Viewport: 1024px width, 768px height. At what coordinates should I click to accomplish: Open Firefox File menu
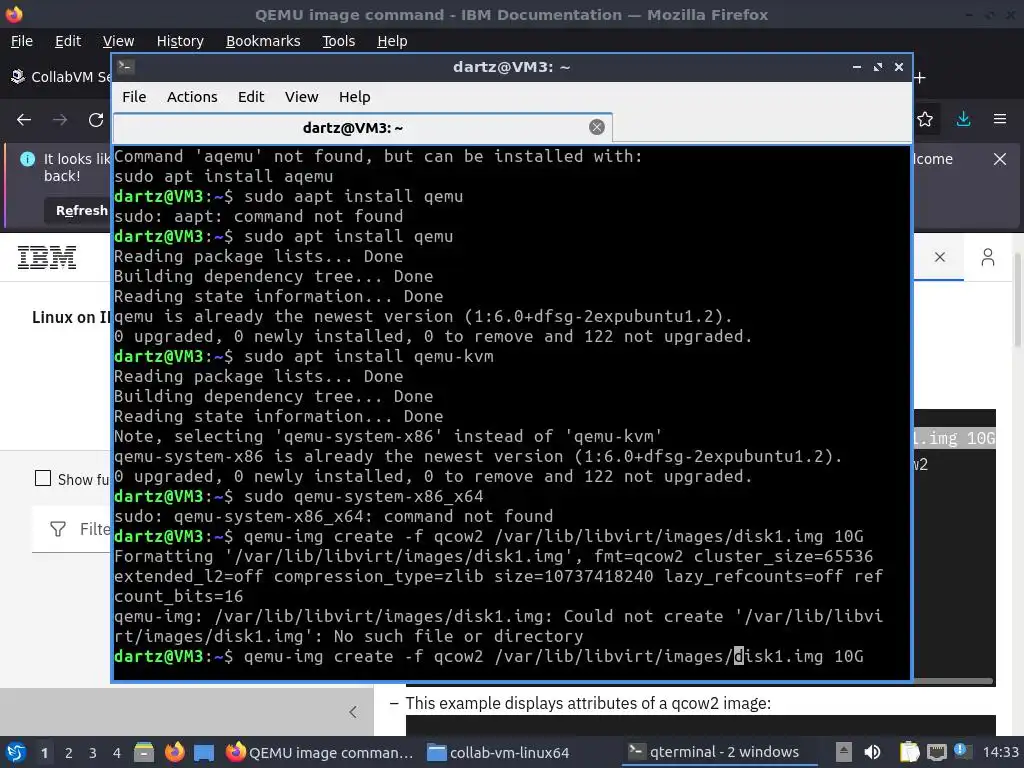click(22, 41)
